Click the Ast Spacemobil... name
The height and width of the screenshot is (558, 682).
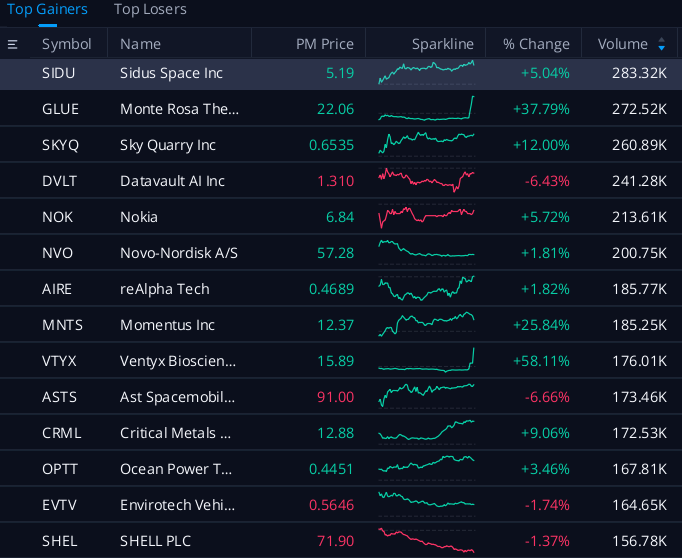pyautogui.click(x=177, y=397)
